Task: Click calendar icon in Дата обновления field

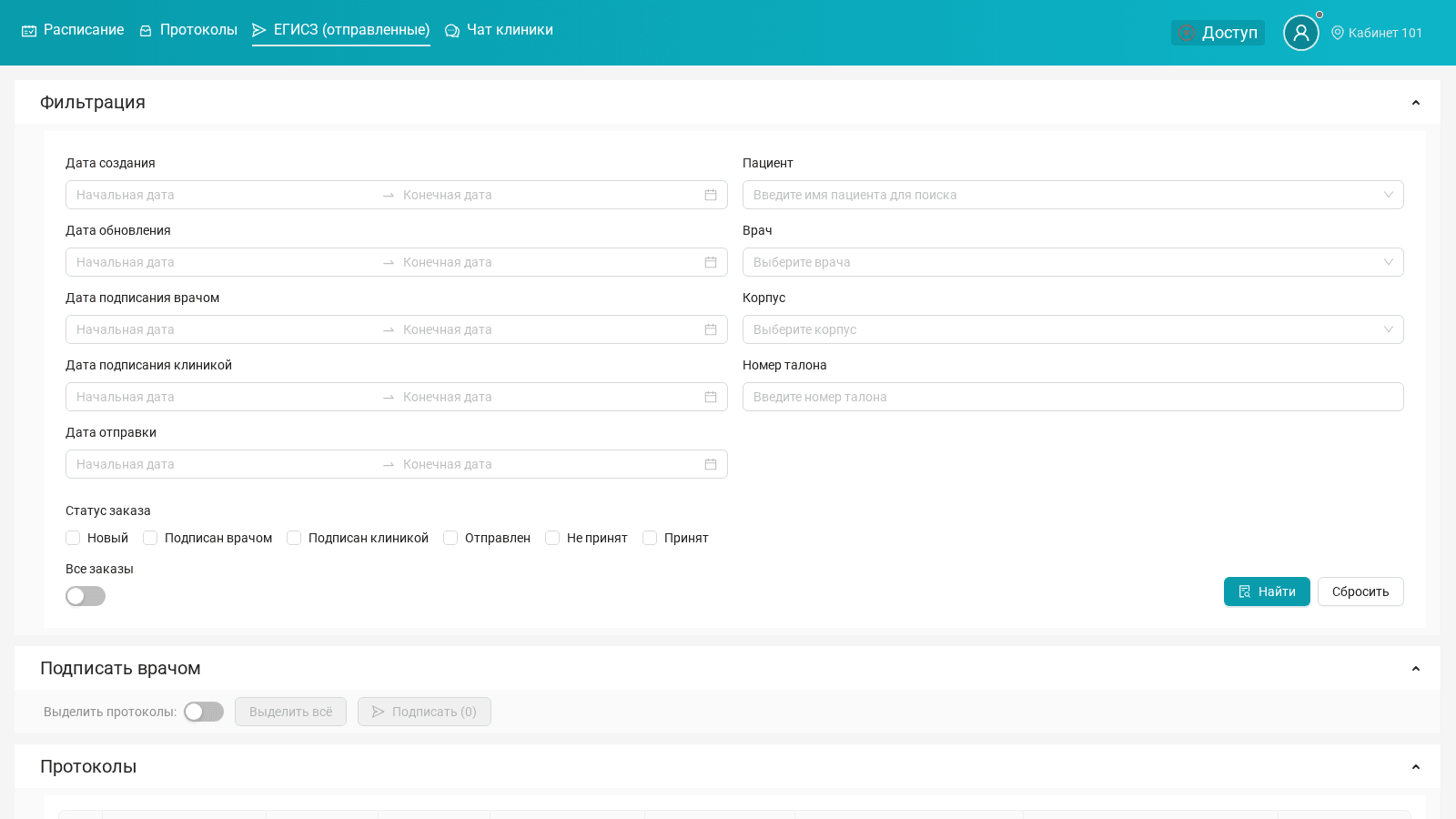Action: [x=711, y=262]
